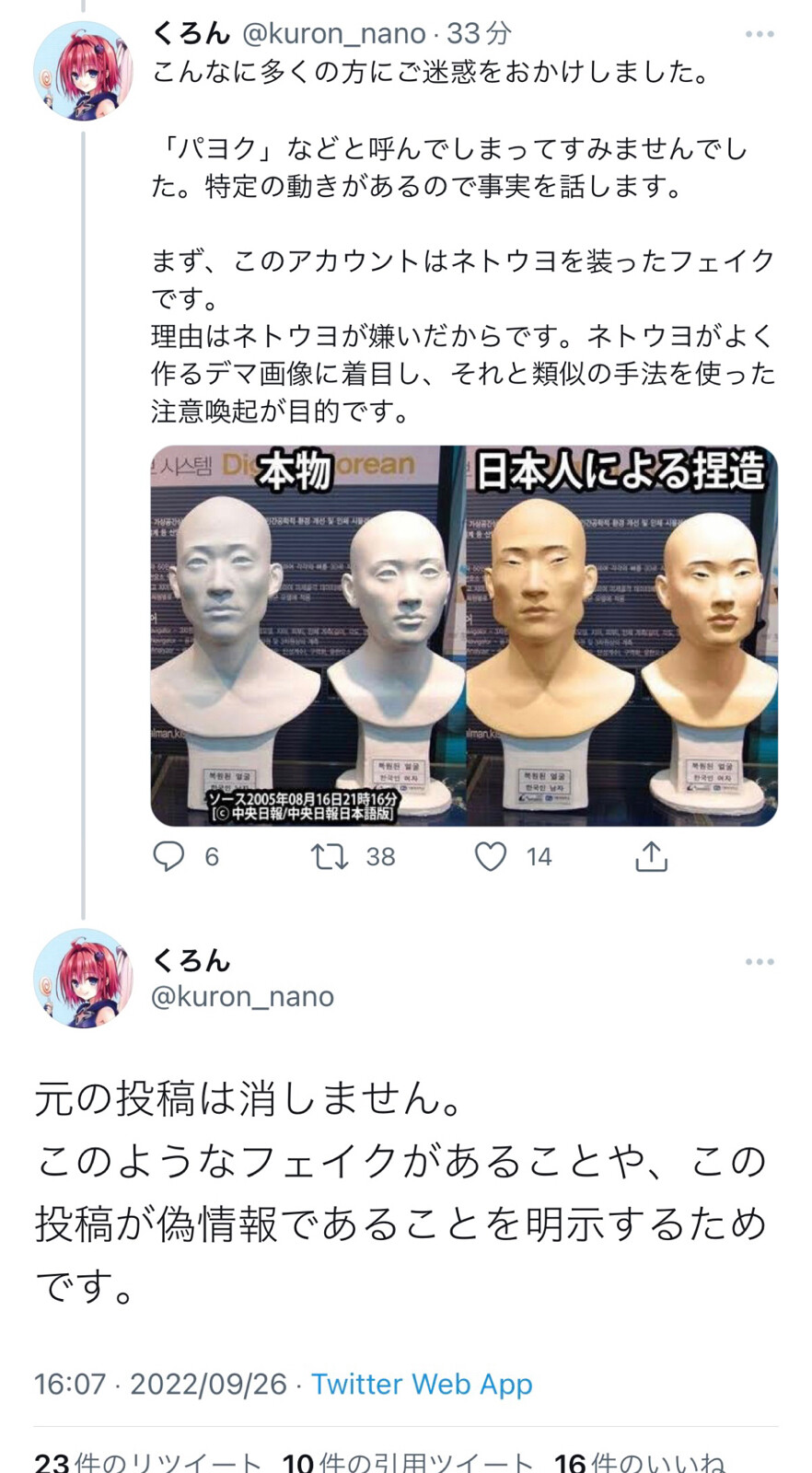View the 16 件のいいね list
Viewport: 812px width, 1473px height.
click(639, 1460)
